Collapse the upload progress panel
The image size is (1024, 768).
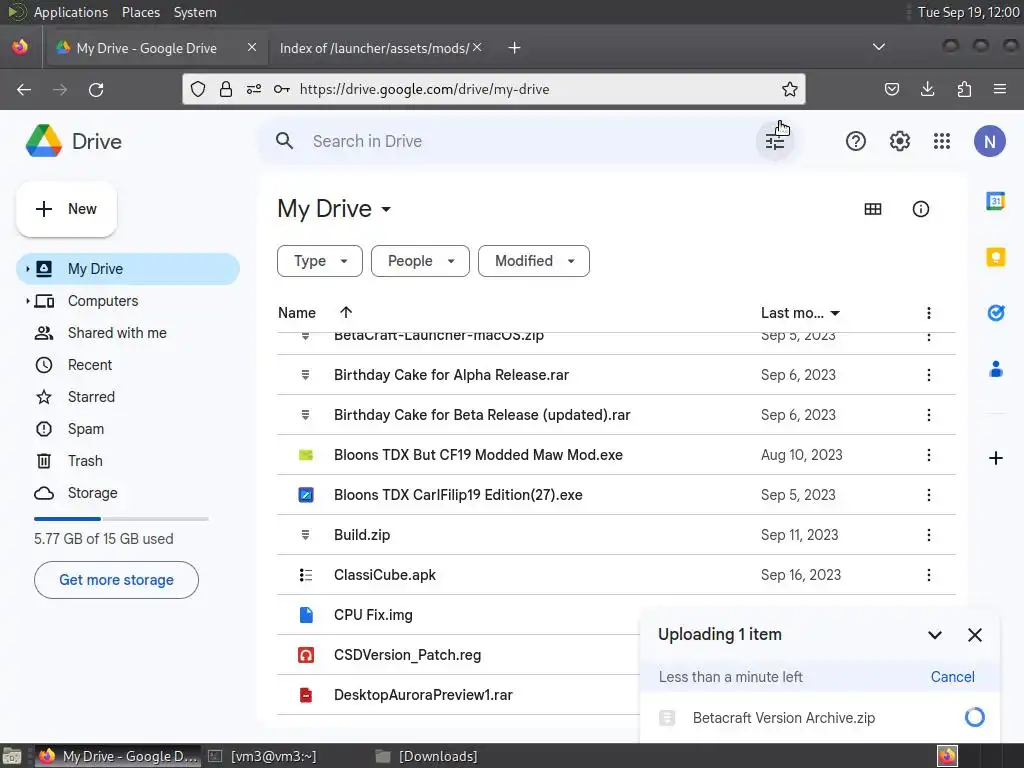935,635
